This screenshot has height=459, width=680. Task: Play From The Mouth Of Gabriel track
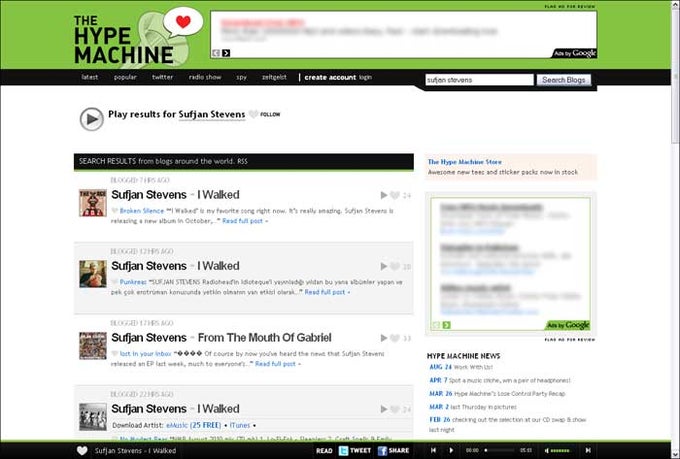click(383, 338)
